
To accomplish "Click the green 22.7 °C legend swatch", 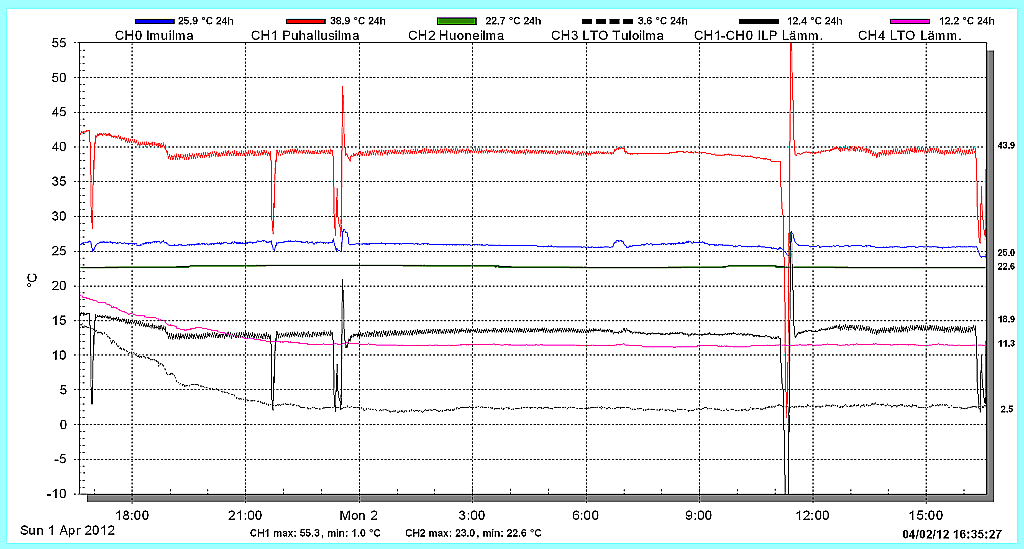I will tap(457, 21).
